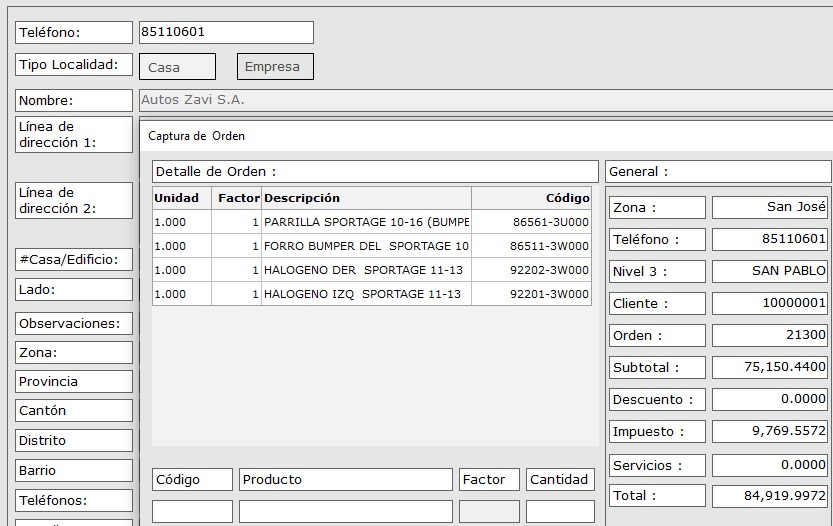Image resolution: width=833 pixels, height=526 pixels.
Task: Click the Zona field showing San José
Action: tap(770, 207)
